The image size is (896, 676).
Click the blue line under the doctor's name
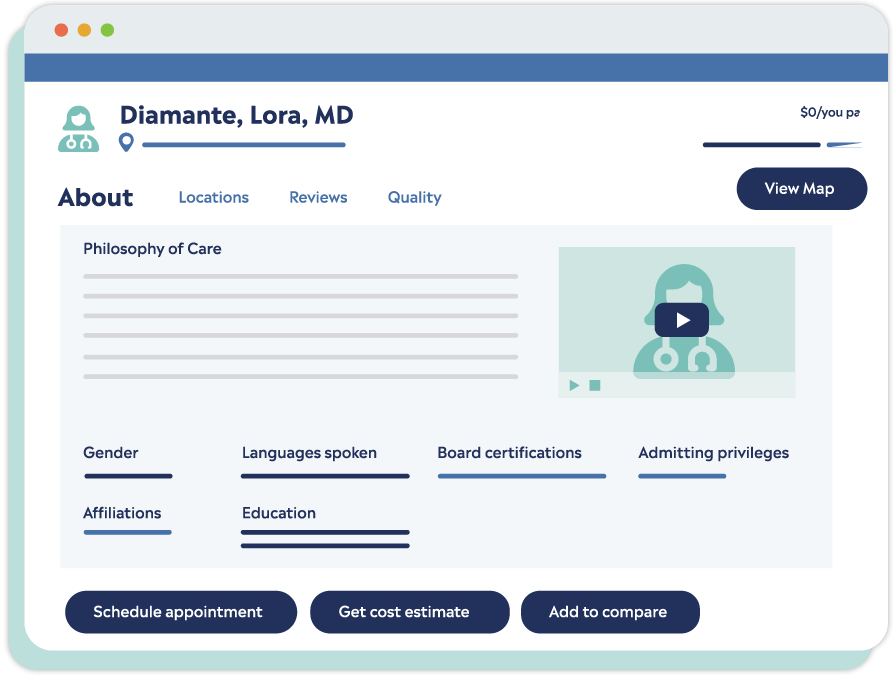244,143
